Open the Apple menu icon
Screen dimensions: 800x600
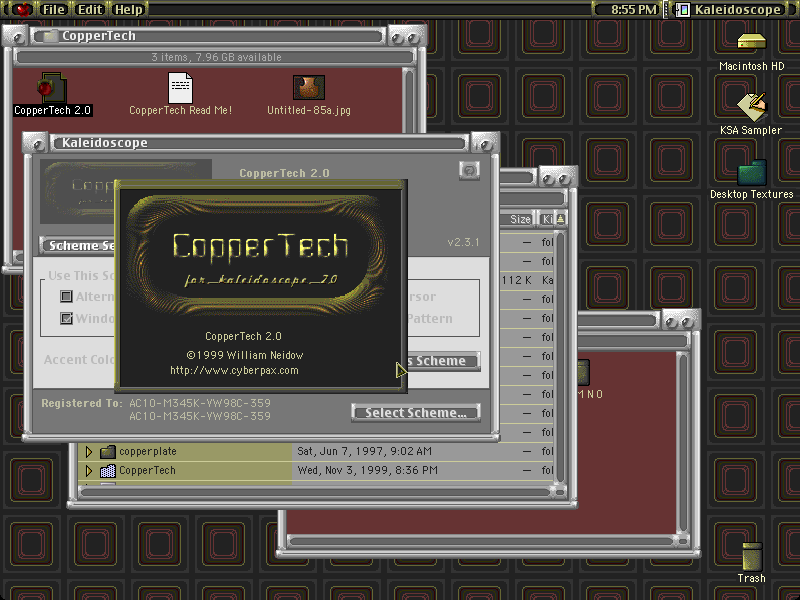(21, 9)
